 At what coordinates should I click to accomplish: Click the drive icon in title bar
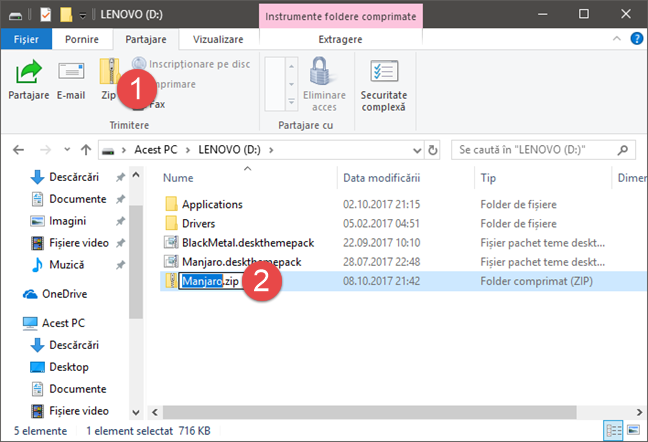pyautogui.click(x=15, y=16)
